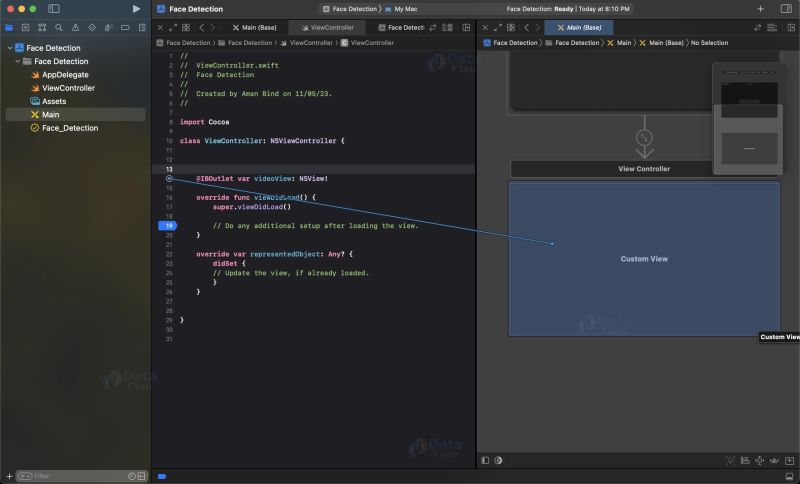Viewport: 800px width, 484px height.
Task: Open the Report navigator icon
Action: (142, 28)
